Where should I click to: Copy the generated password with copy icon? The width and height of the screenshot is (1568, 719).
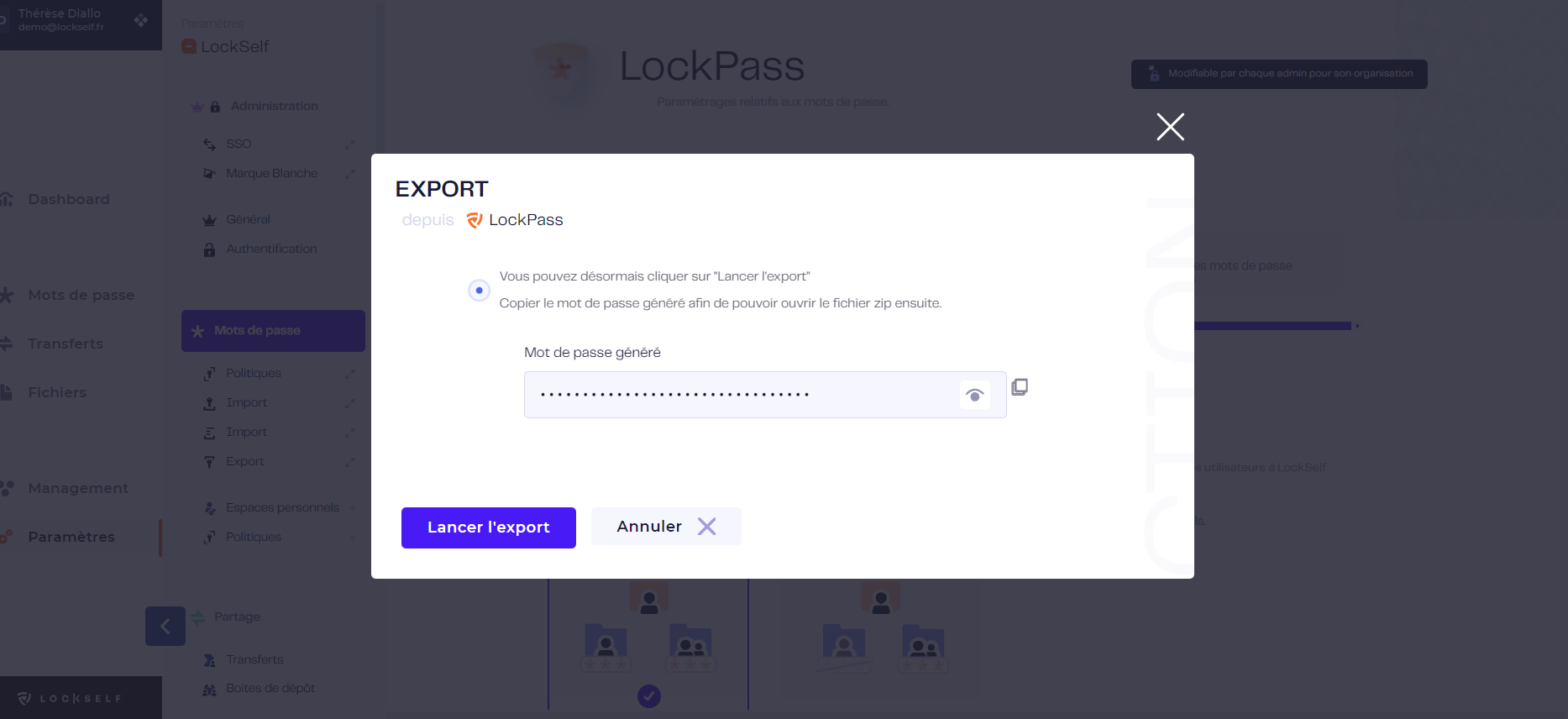(x=1020, y=387)
